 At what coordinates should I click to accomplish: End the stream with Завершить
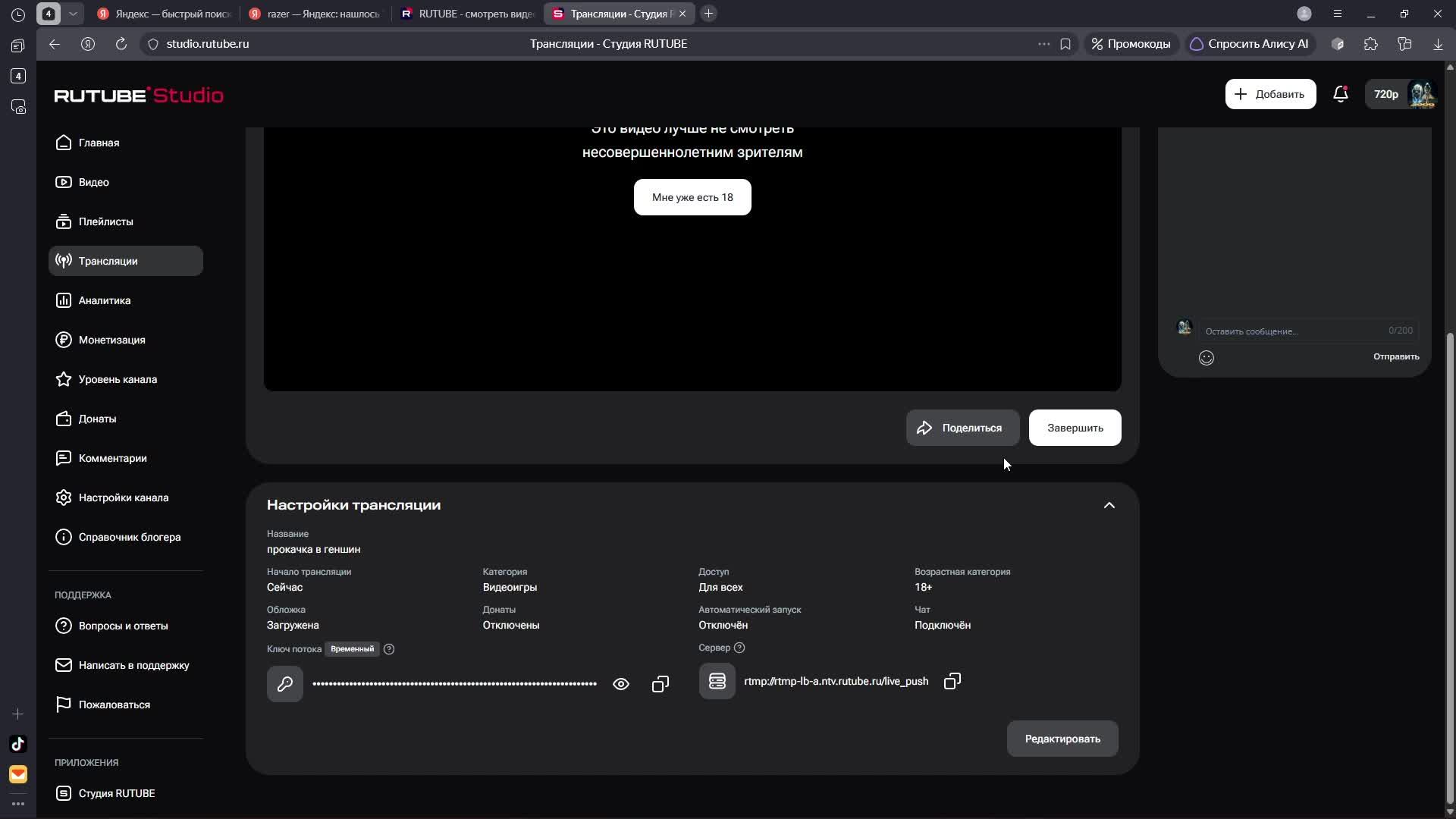[1075, 428]
